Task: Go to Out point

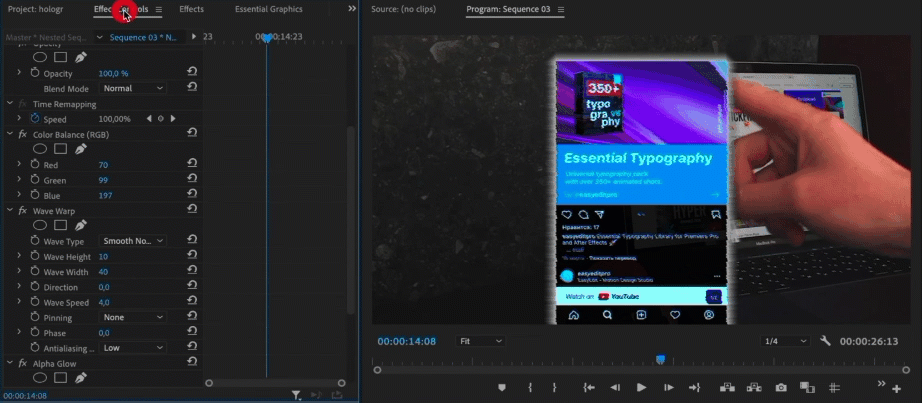Action: click(694, 387)
